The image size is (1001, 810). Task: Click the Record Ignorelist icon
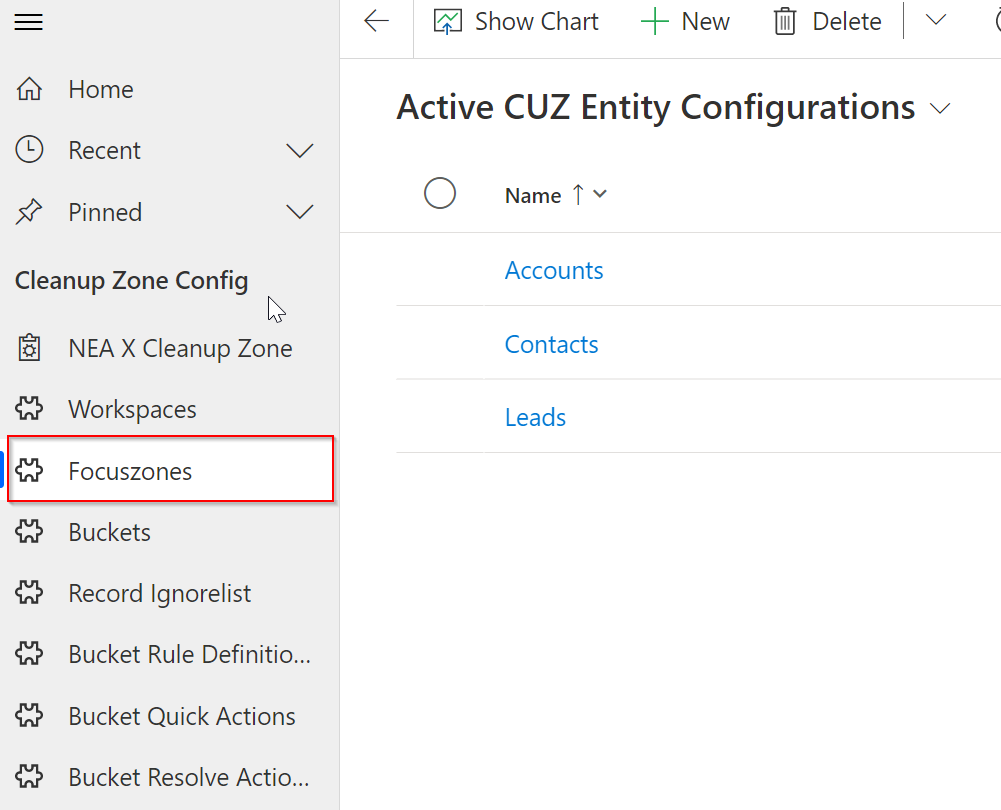pyautogui.click(x=29, y=593)
